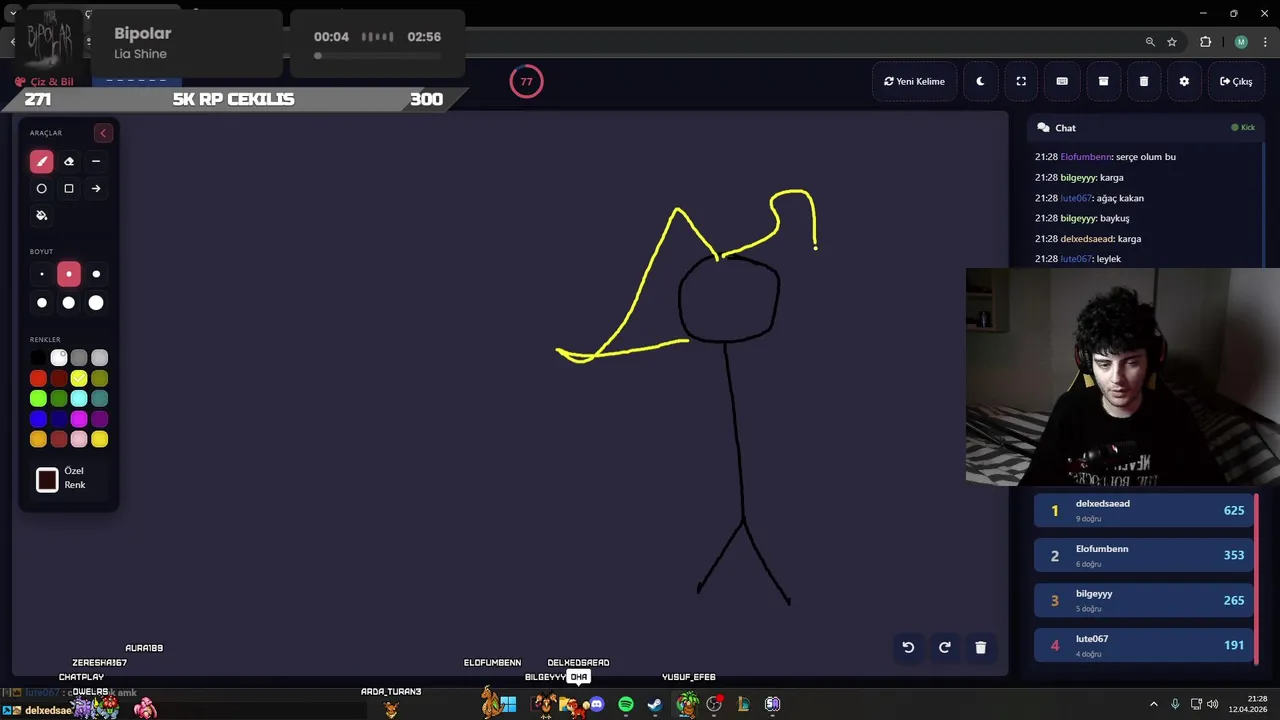Collapse the Araçlar tools panel
1280x720 pixels.
102,133
